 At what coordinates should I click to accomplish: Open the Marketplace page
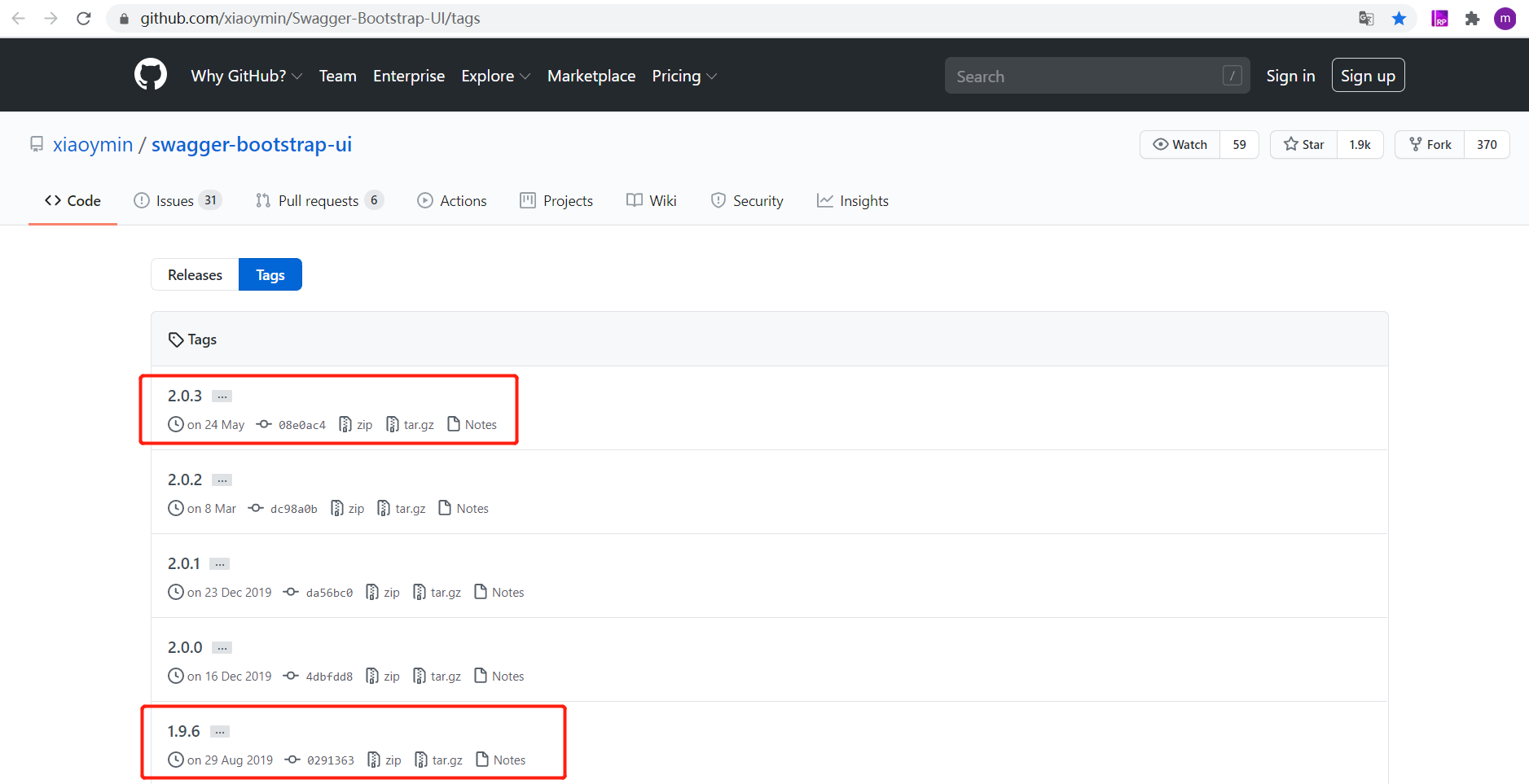tap(591, 76)
